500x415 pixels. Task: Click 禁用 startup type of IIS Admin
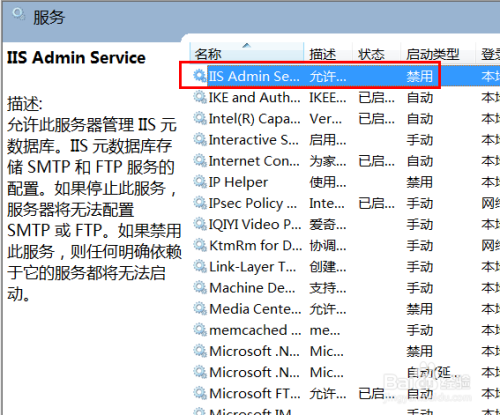coord(419,76)
